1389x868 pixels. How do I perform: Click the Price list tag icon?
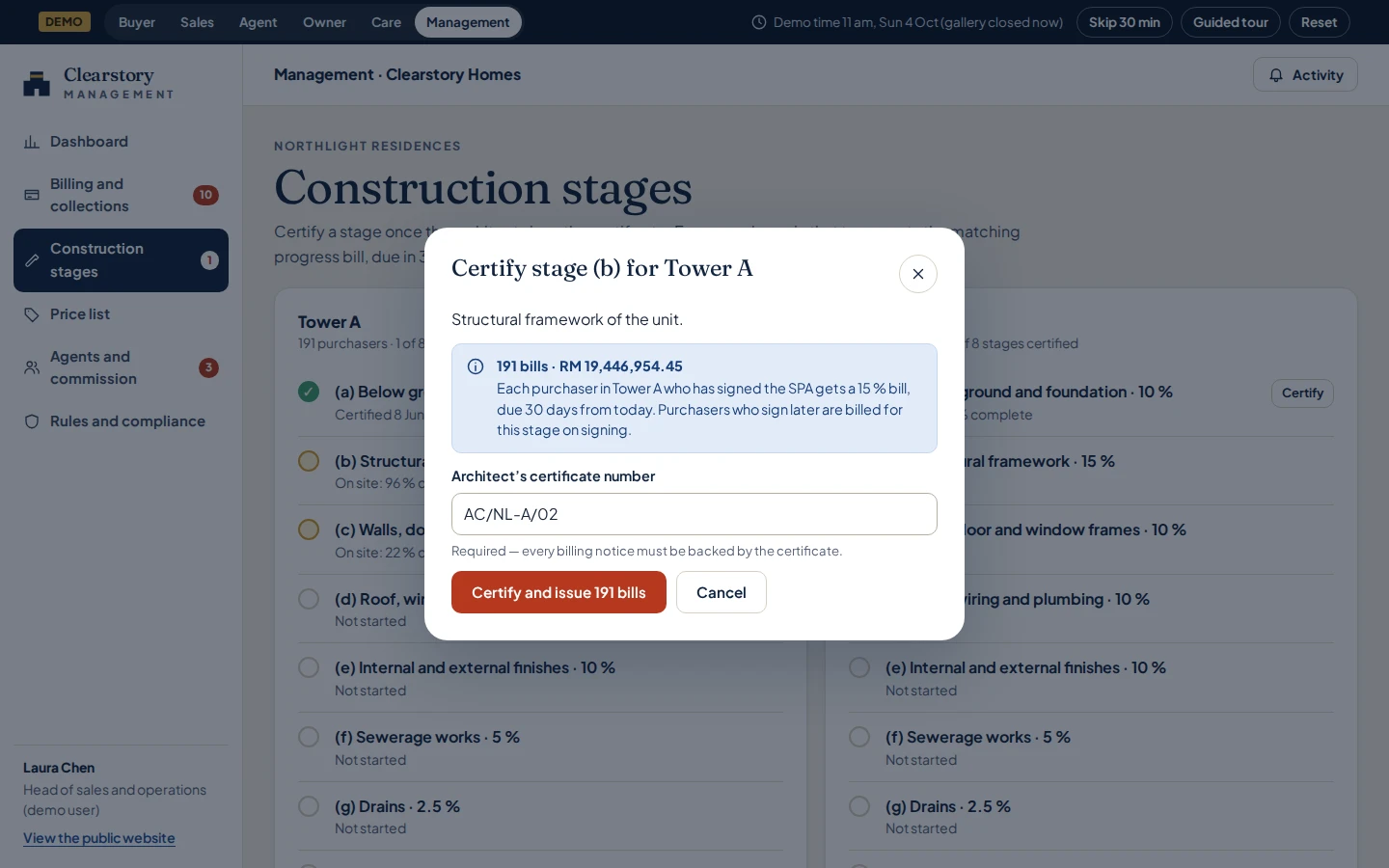[32, 314]
